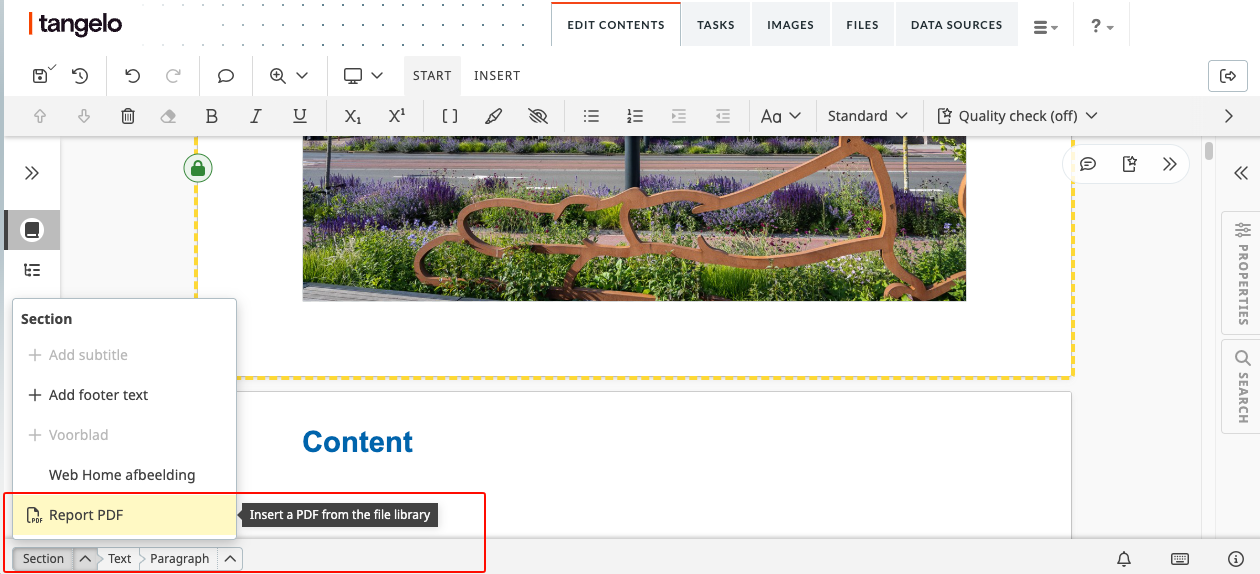Select the INSERT ribbon tab
The image size is (1260, 574).
497,76
